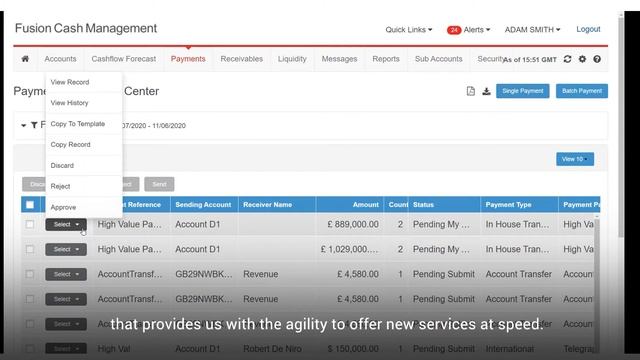Click the Batch Payment button
This screenshot has height=360, width=640.
click(x=582, y=91)
